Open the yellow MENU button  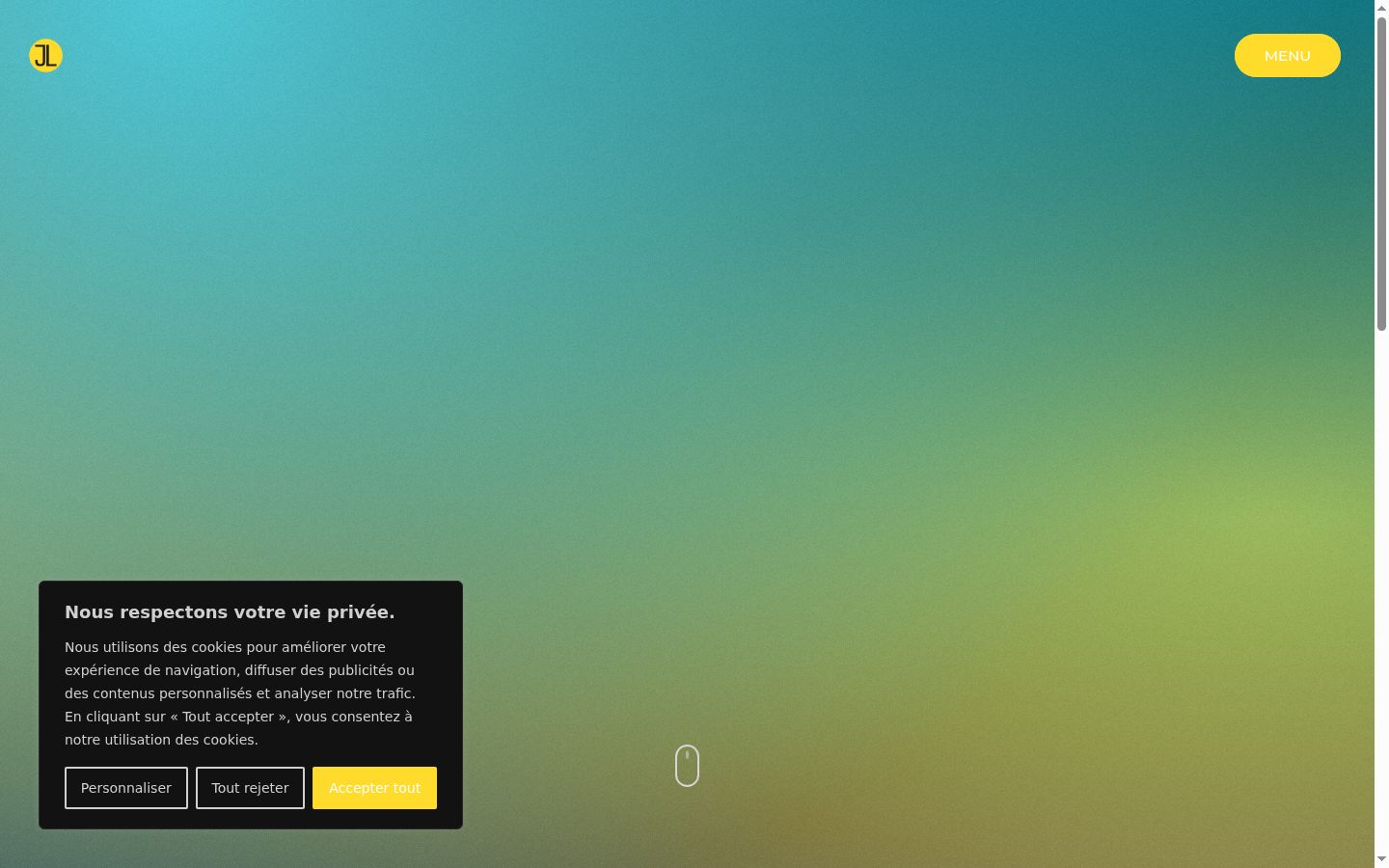click(x=1288, y=56)
